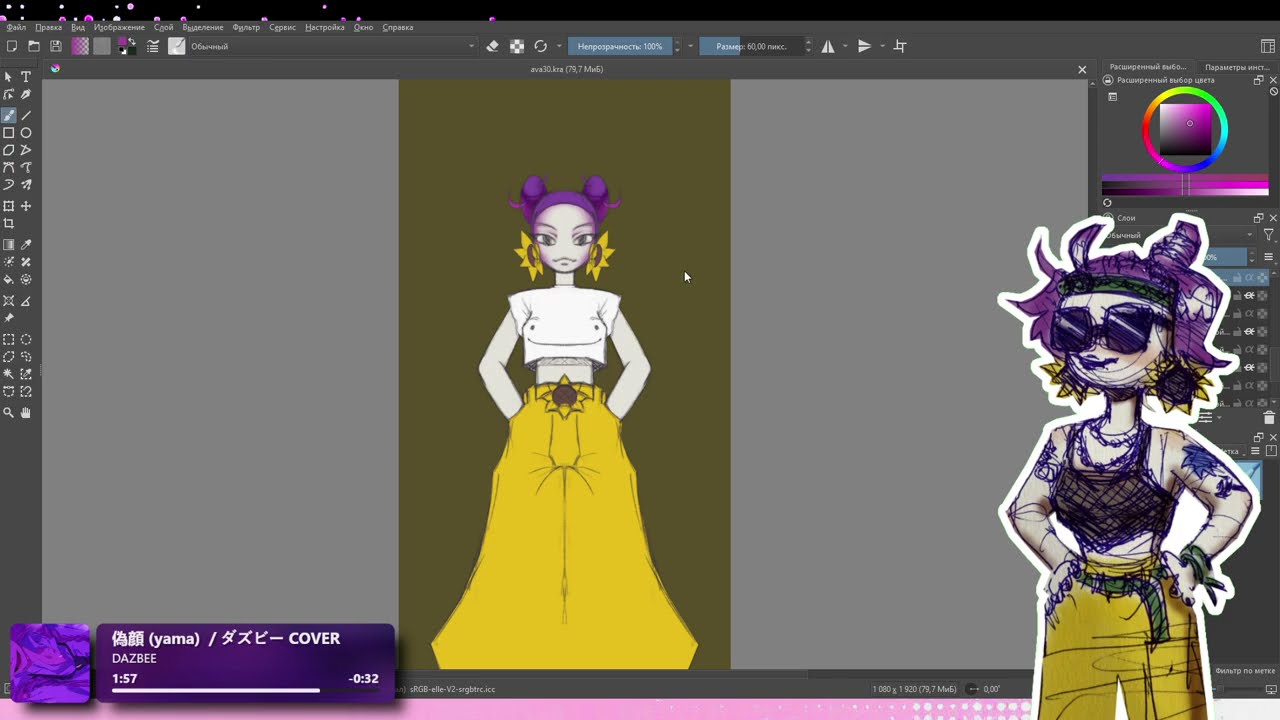This screenshot has height=720, width=1280.
Task: Choose the Ellipse shape tool
Action: coord(26,133)
